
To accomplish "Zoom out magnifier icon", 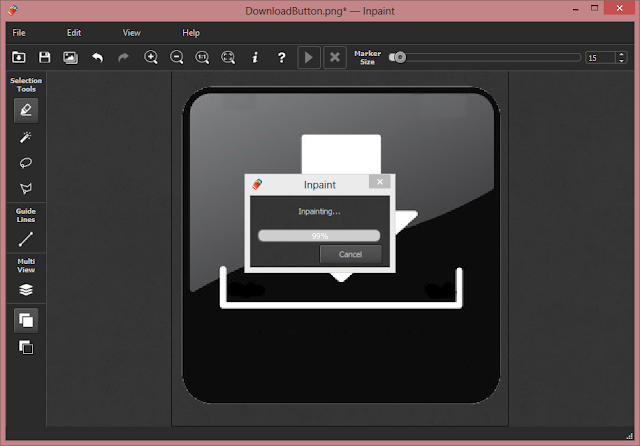I will coord(177,58).
